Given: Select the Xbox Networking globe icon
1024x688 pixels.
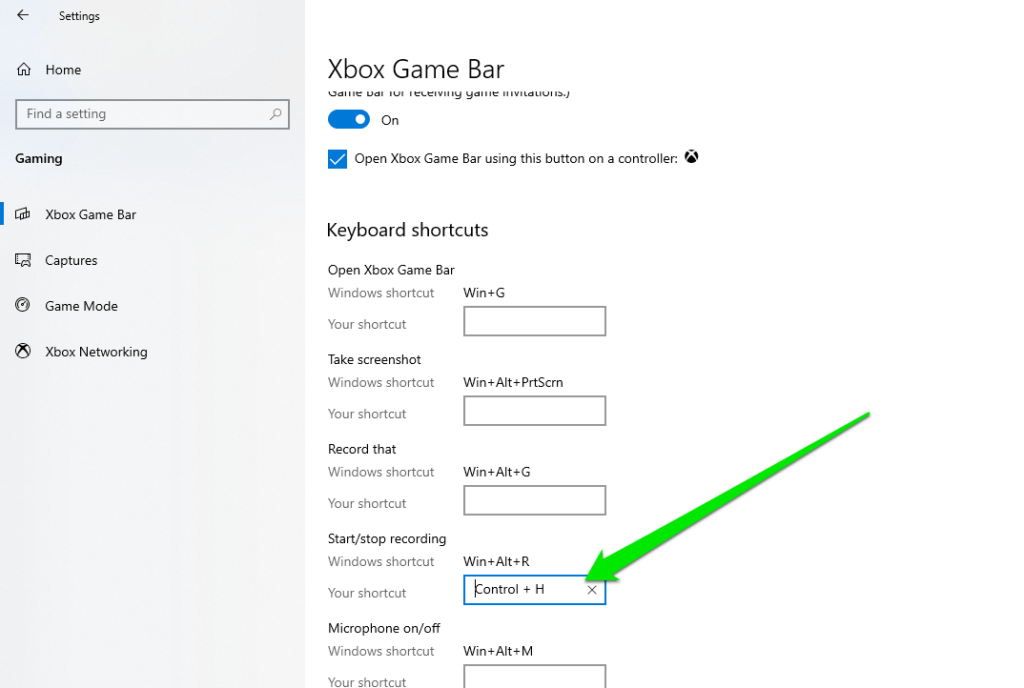Looking at the screenshot, I should click(22, 351).
